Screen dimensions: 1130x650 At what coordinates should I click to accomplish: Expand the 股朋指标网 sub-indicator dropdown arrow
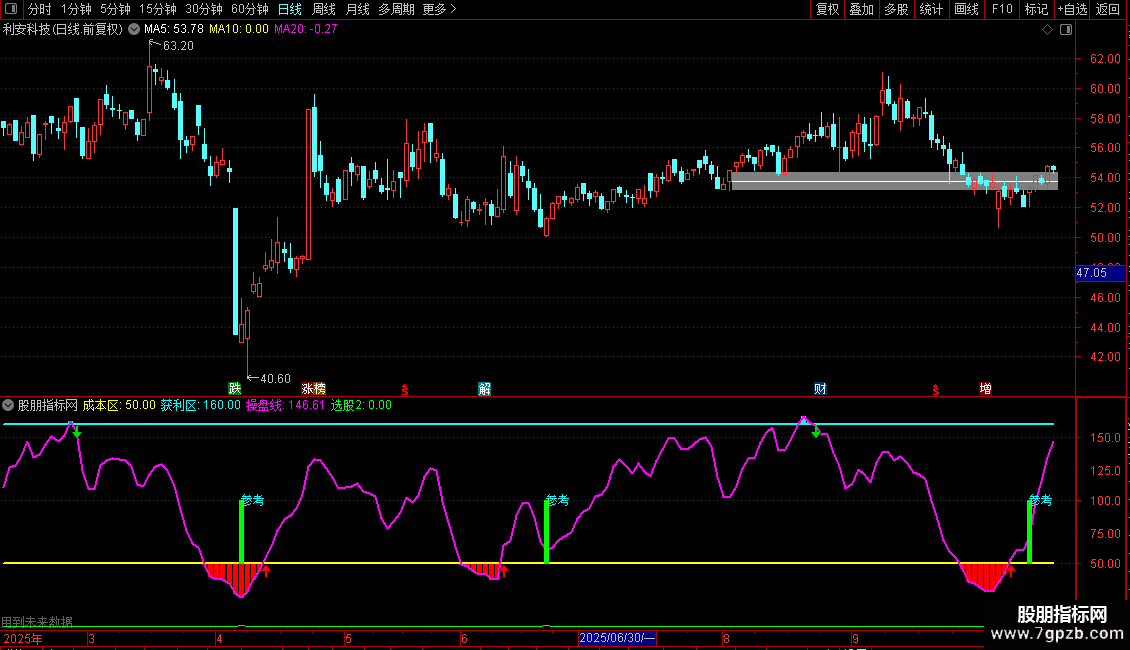point(9,406)
